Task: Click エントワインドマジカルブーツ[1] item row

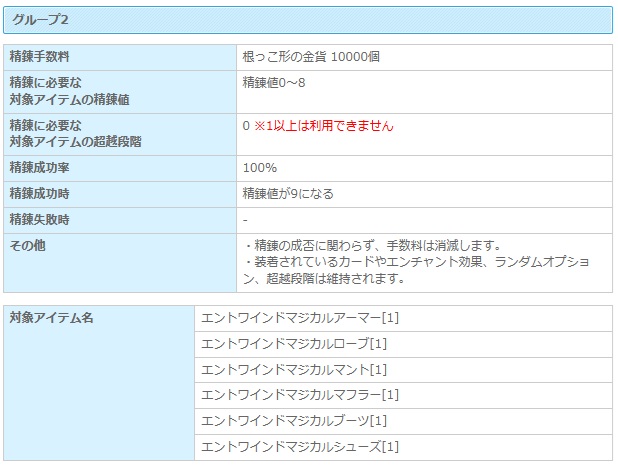Action: tap(294, 422)
